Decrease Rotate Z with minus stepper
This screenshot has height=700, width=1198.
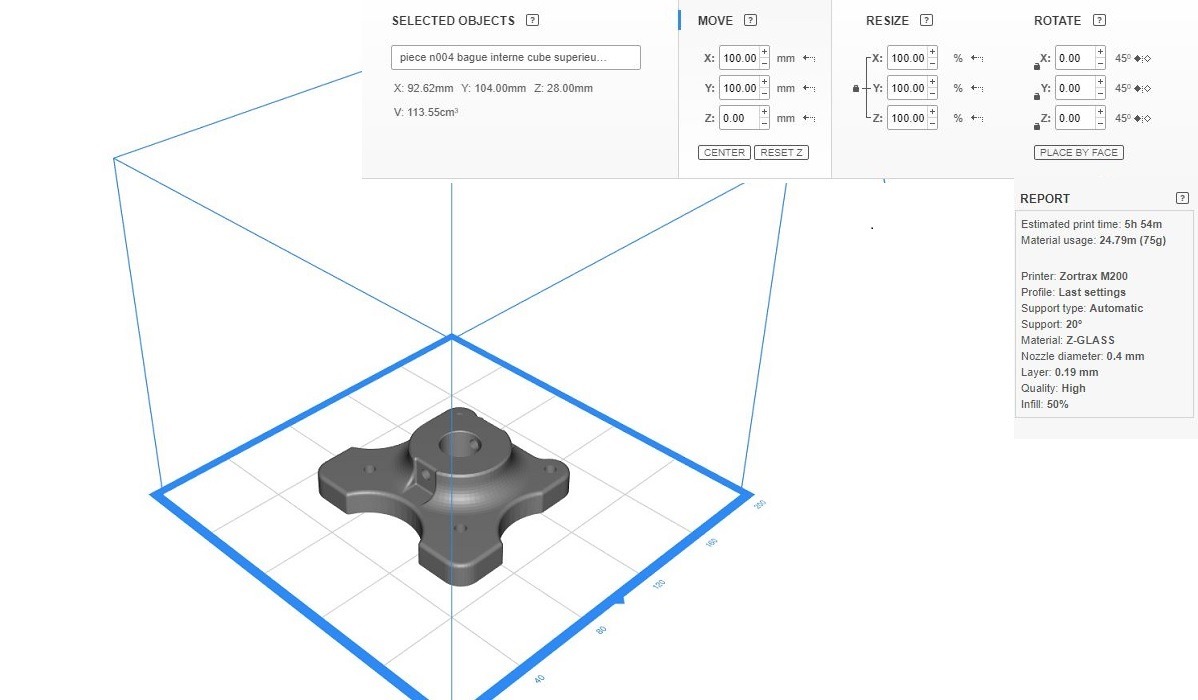(x=1100, y=123)
